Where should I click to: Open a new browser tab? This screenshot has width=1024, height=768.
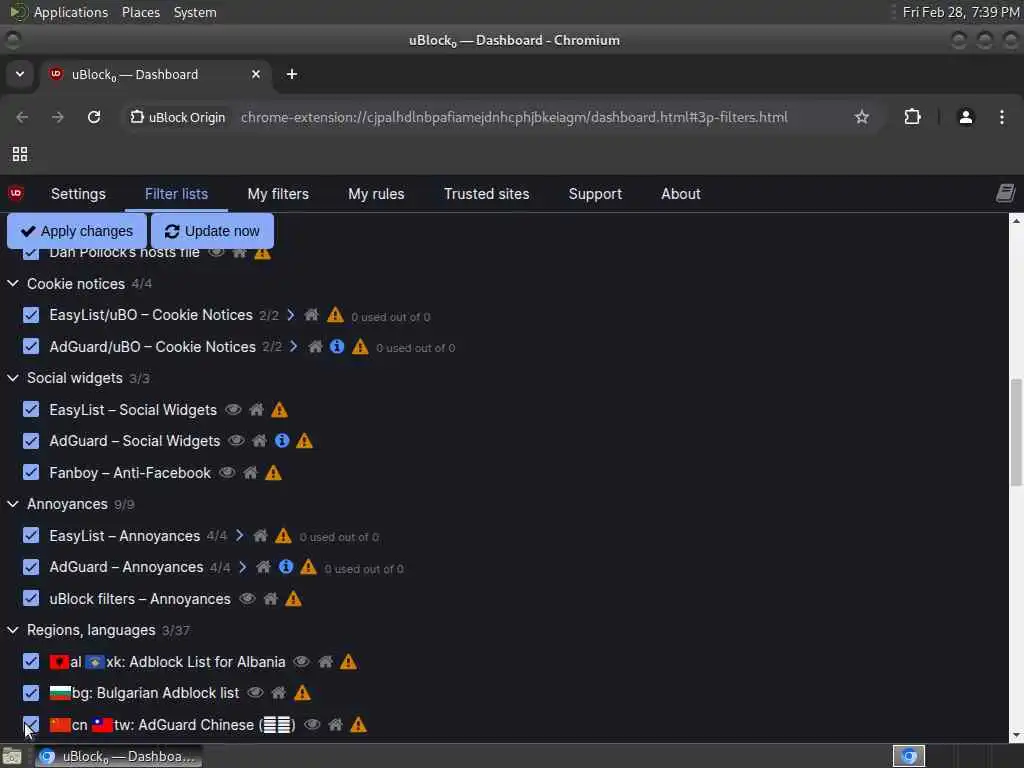[x=292, y=74]
